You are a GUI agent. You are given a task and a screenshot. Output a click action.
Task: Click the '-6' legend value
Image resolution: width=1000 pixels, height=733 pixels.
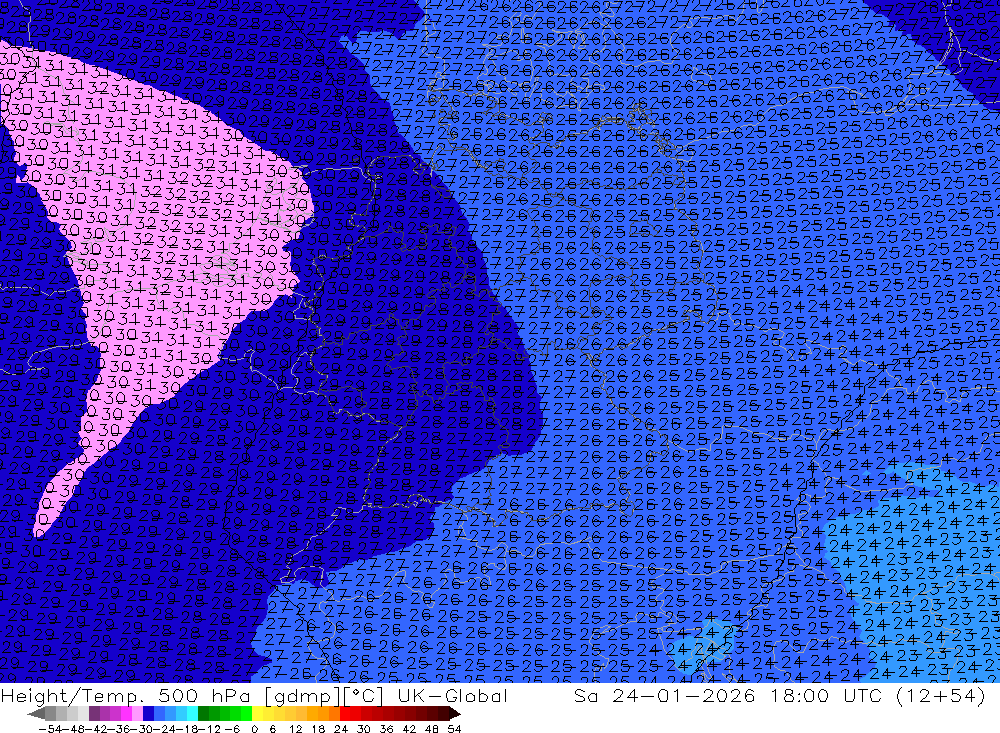232,729
